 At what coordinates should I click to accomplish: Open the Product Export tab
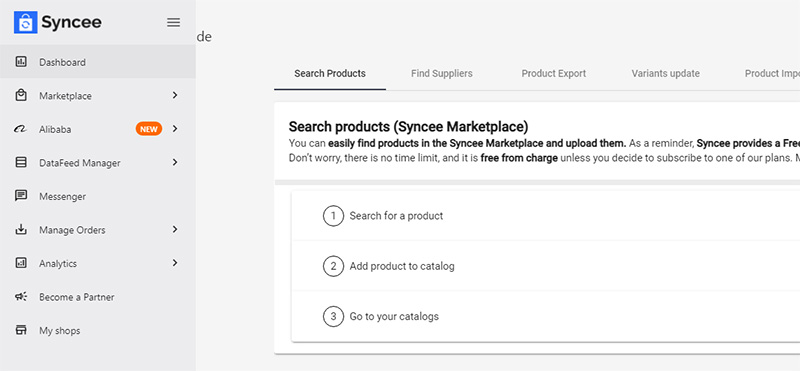click(554, 73)
